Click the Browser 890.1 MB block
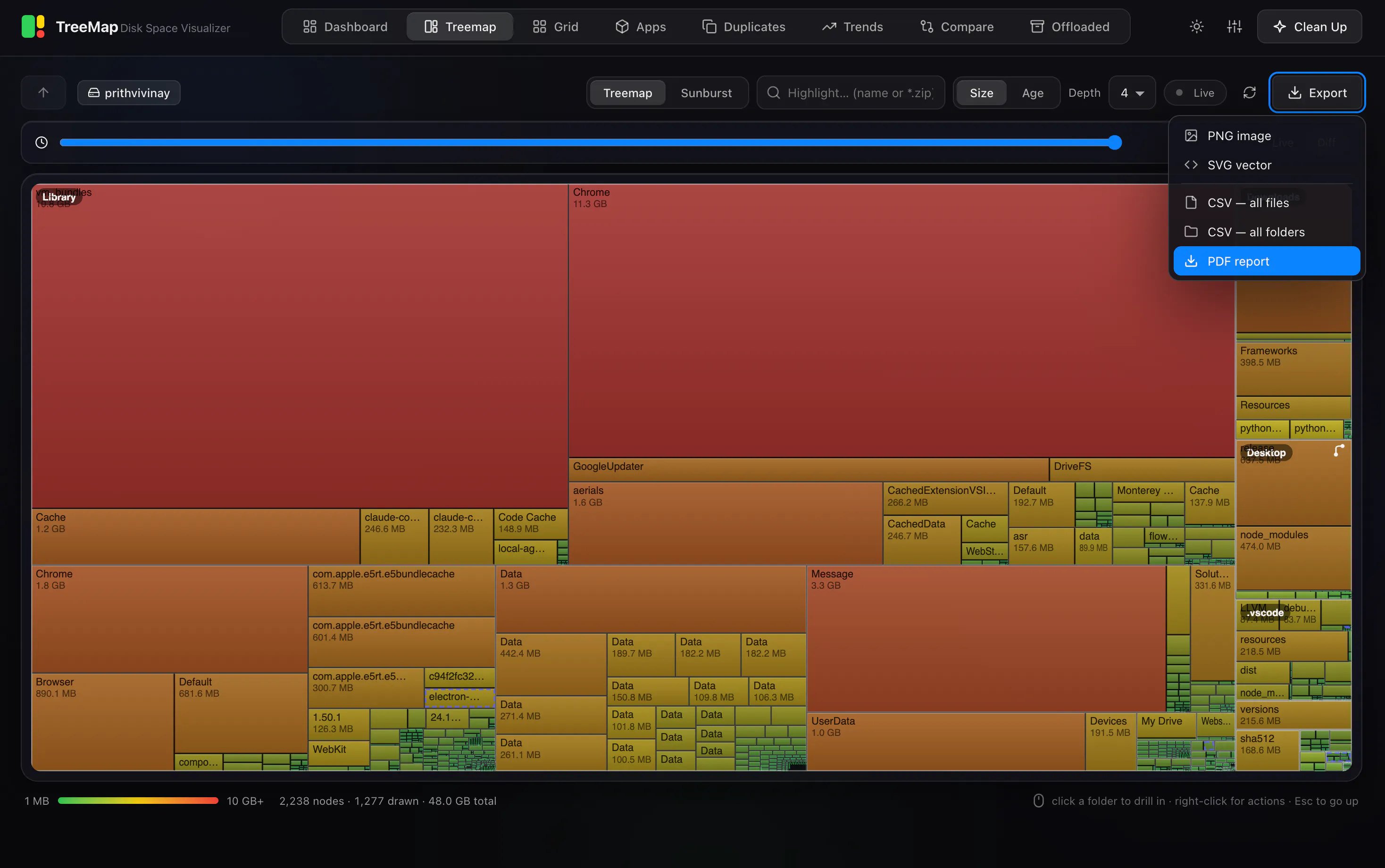 [x=102, y=722]
